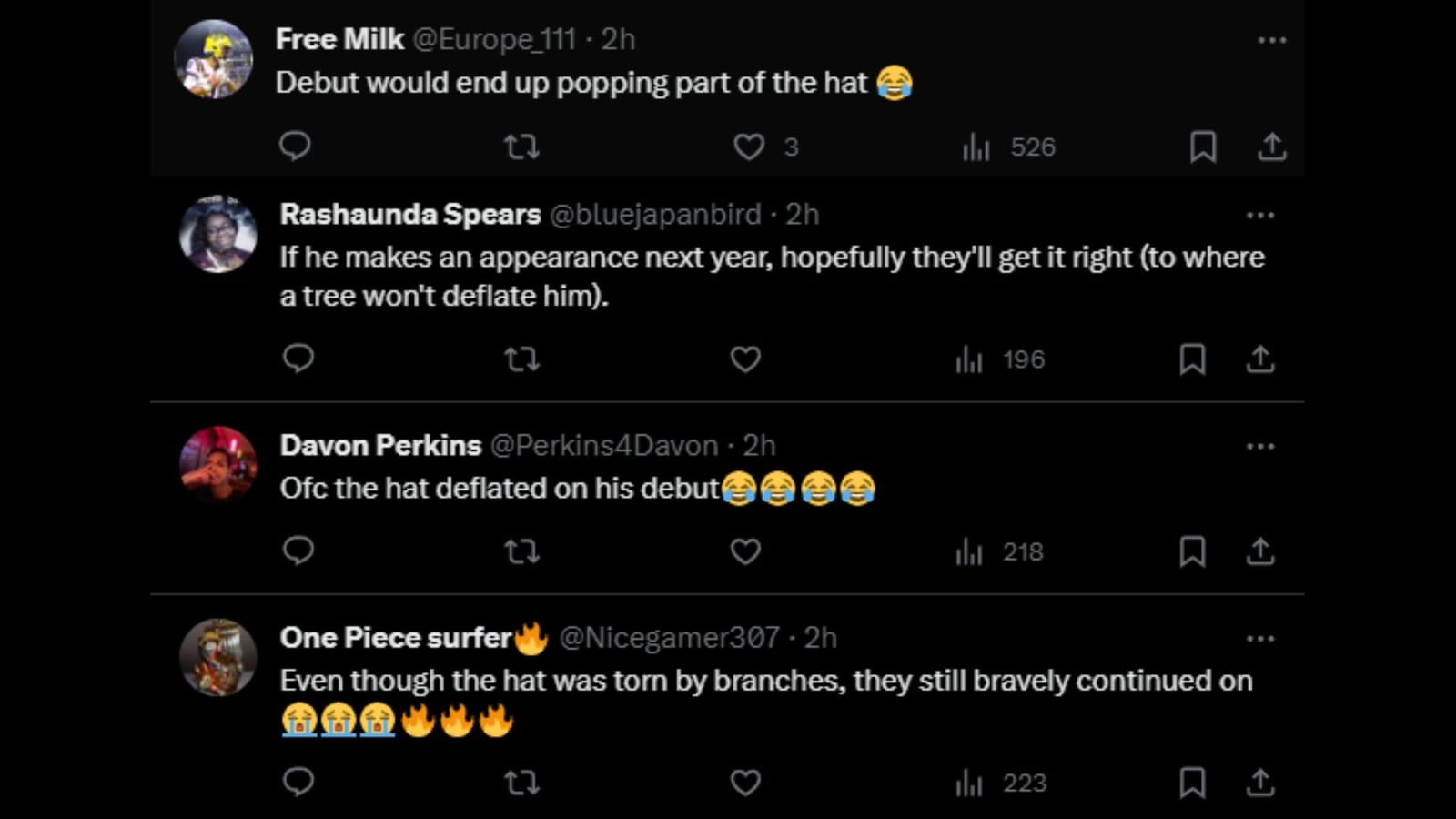This screenshot has width=1456, height=819.
Task: Retweet Davon Perkins' post
Action: (x=521, y=551)
